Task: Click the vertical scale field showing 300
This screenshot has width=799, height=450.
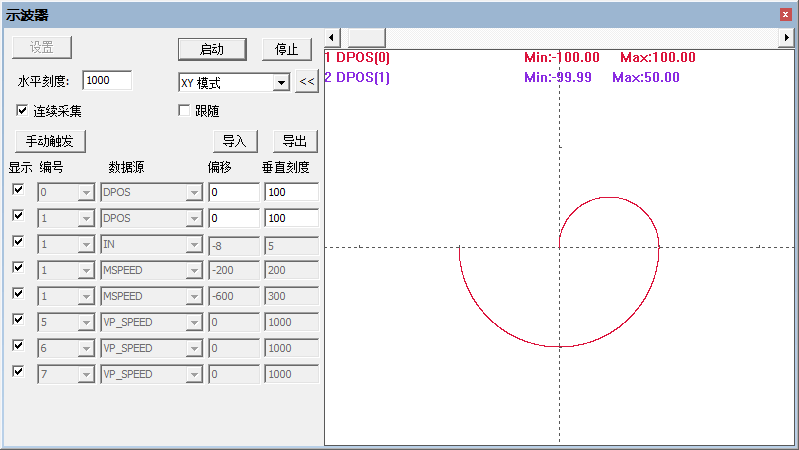Action: 291,296
